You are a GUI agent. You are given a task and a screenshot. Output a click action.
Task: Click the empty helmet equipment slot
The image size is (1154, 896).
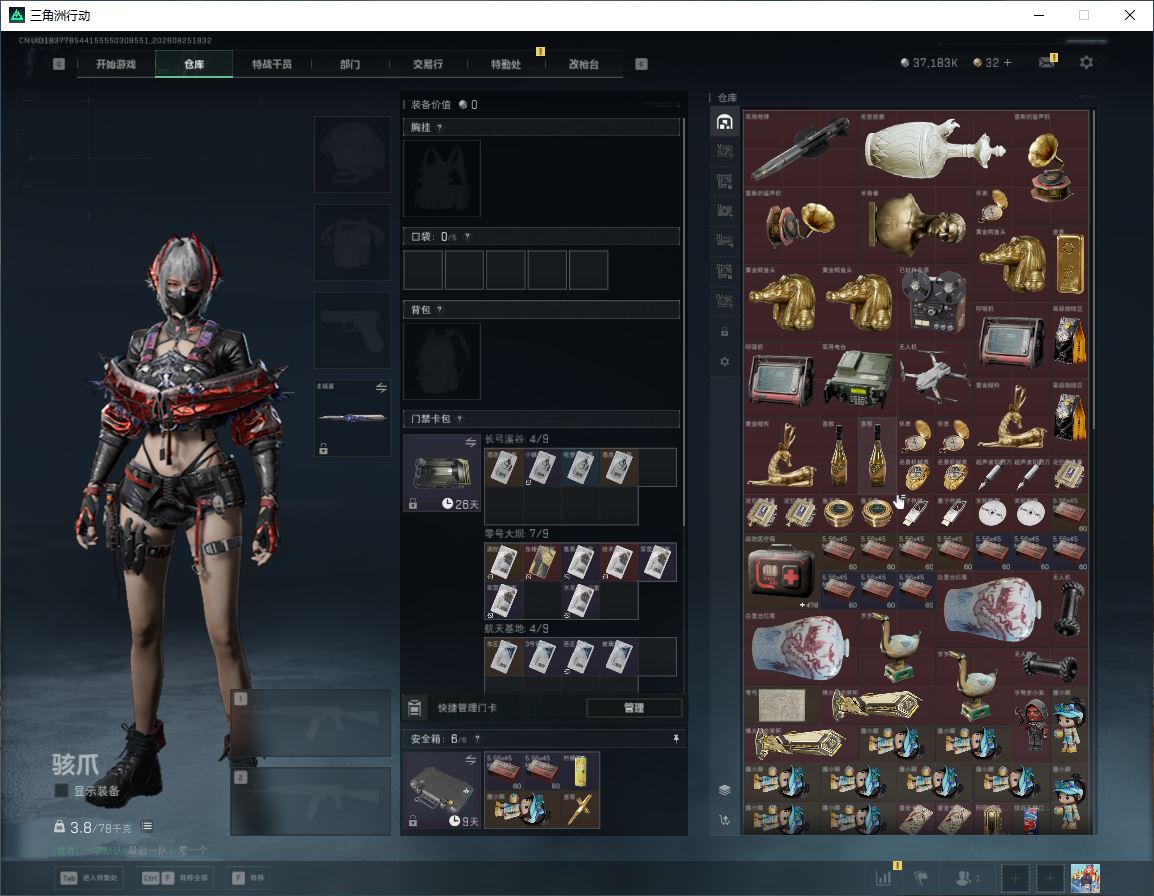pos(353,155)
